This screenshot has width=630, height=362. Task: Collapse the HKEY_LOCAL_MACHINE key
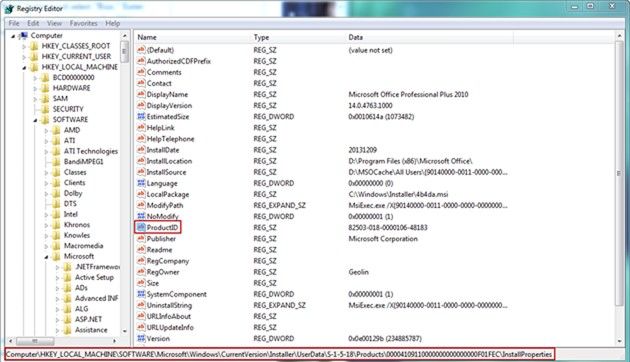(x=24, y=67)
